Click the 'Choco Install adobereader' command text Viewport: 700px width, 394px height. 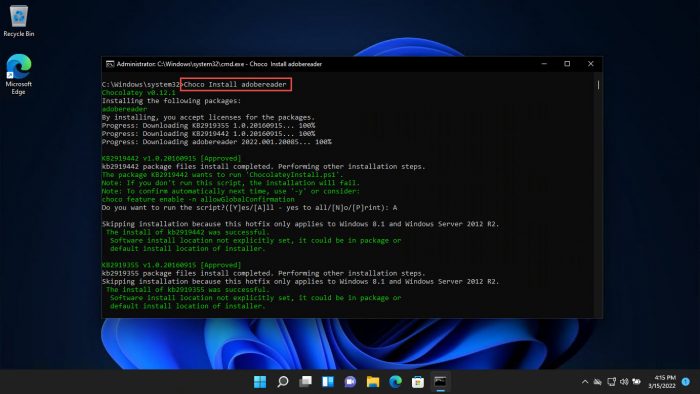pyautogui.click(x=235, y=84)
